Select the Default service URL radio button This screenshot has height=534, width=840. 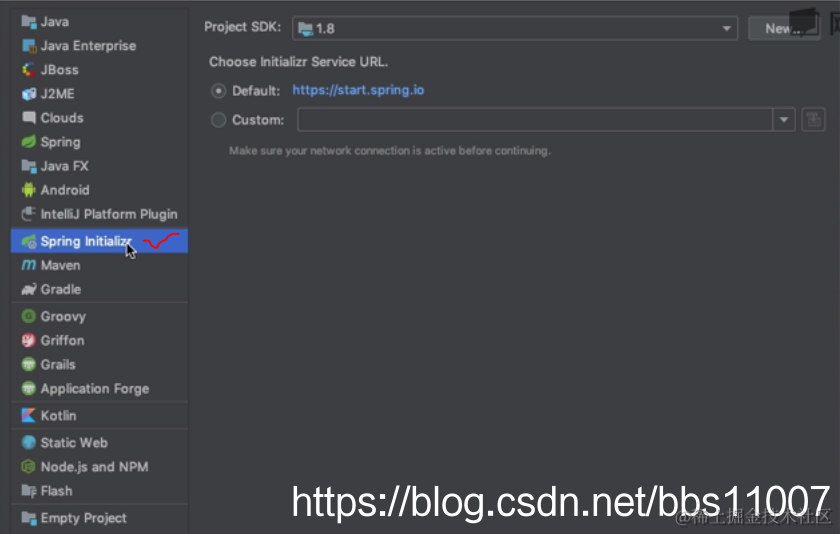tap(218, 91)
